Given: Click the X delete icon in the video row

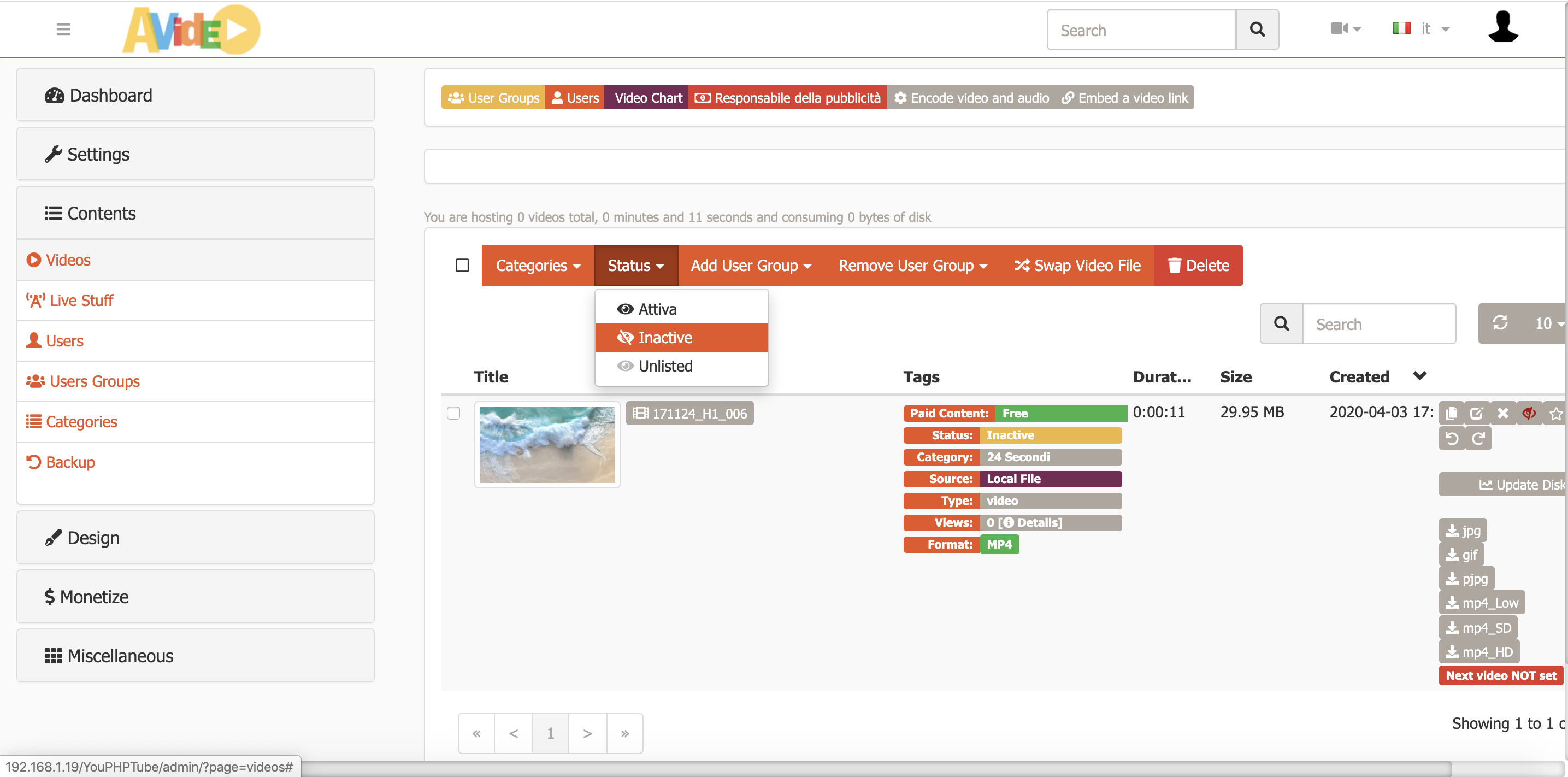Looking at the screenshot, I should pos(1503,414).
